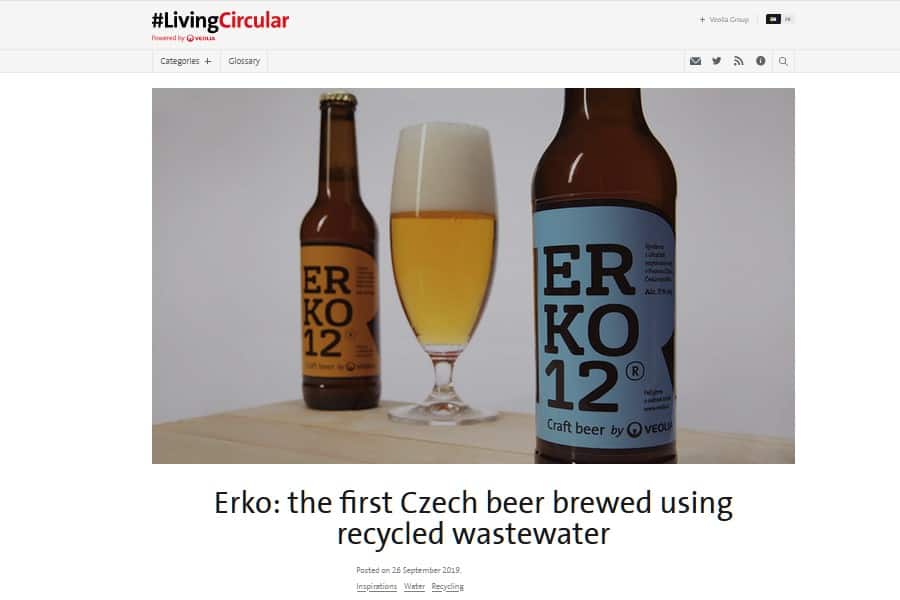Viewport: 900px width, 600px height.
Task: Switch to the FR language option
Action: tap(788, 19)
